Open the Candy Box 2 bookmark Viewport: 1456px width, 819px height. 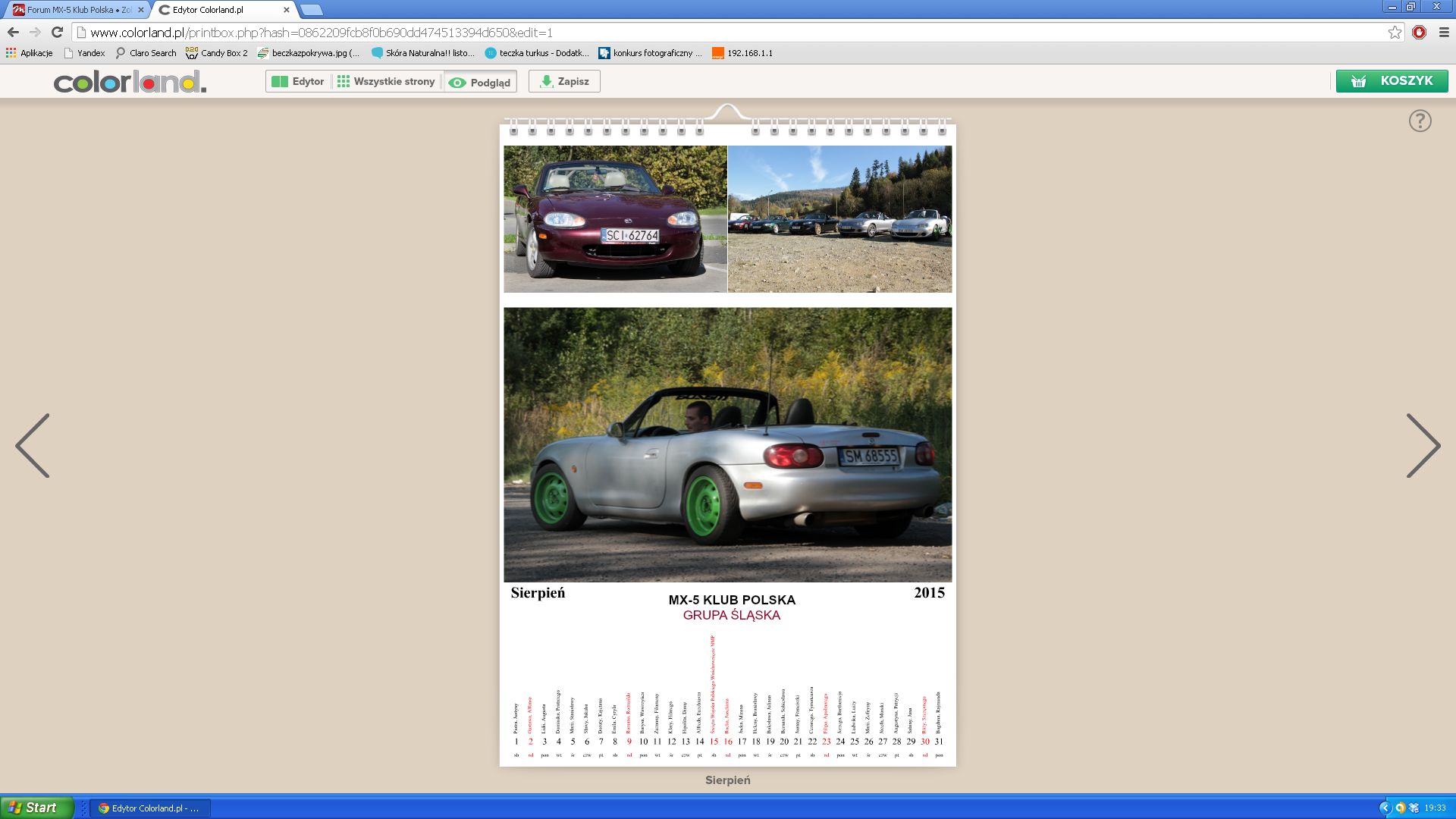[x=216, y=53]
